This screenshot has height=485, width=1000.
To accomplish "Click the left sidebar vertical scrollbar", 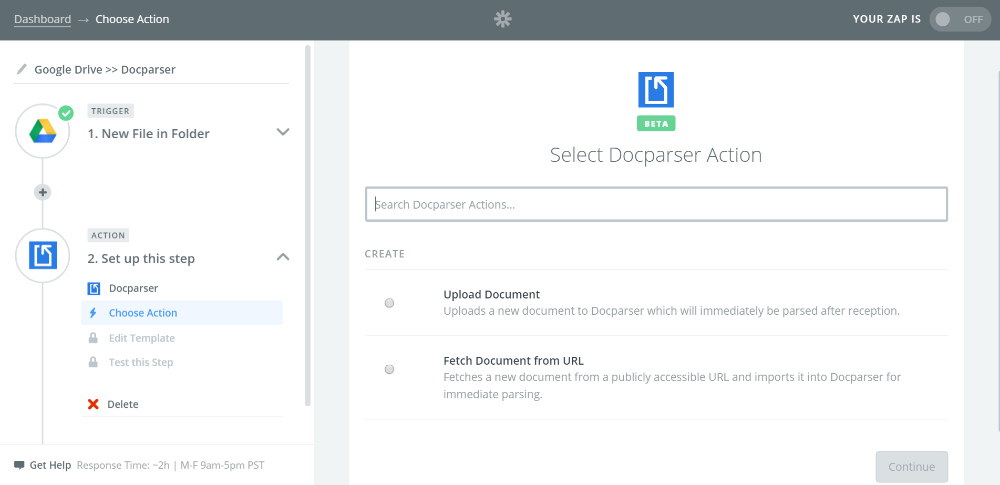I will 308,225.
